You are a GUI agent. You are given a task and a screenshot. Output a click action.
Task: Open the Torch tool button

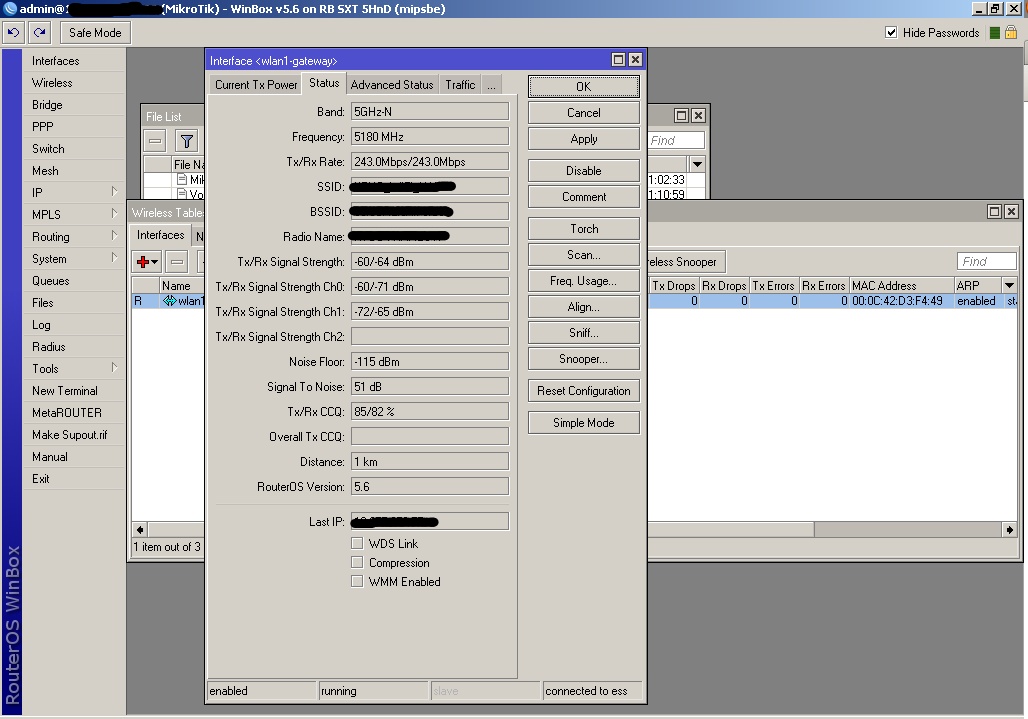[583, 229]
